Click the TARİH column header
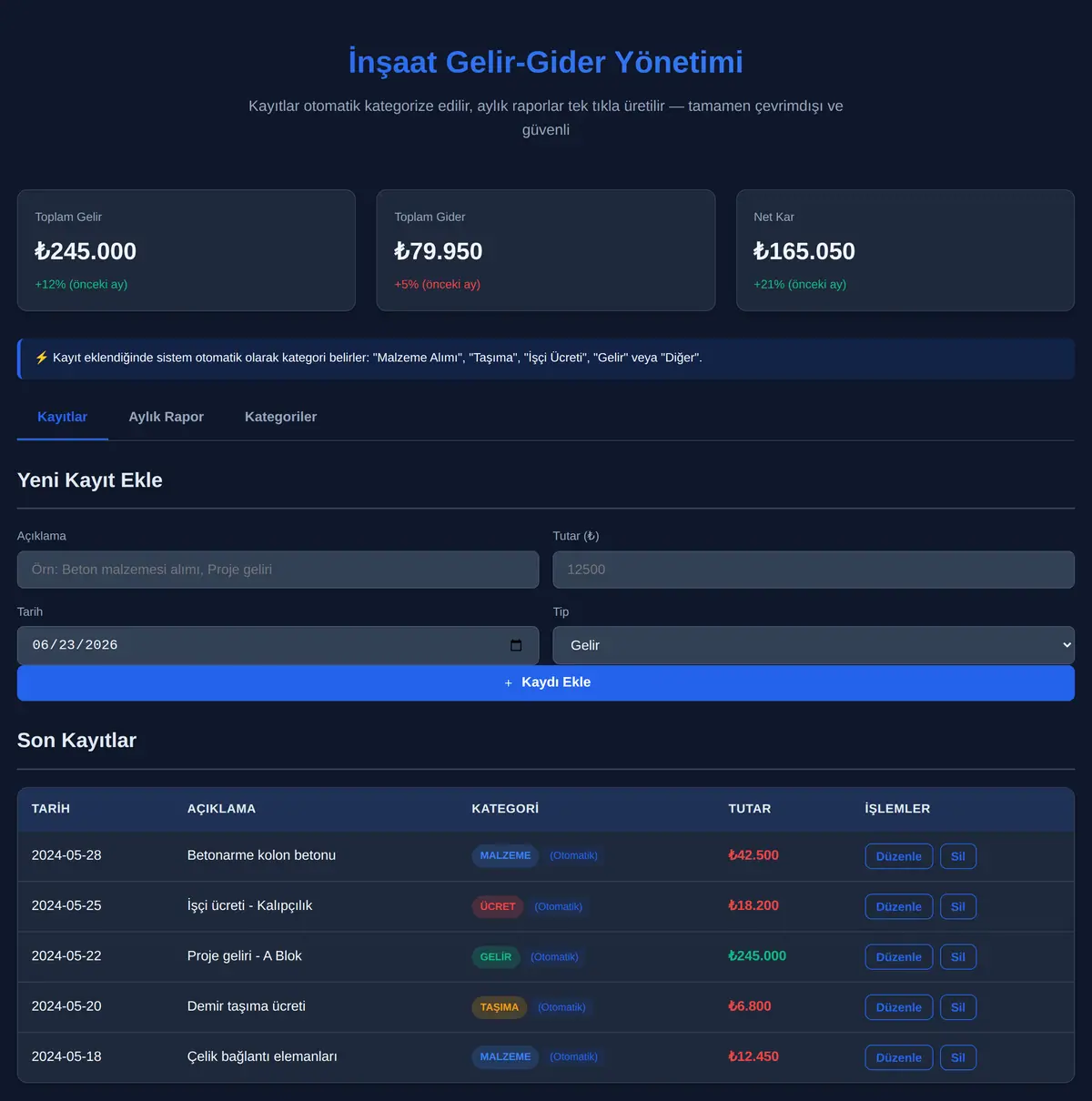Image resolution: width=1092 pixels, height=1101 pixels. 51,809
